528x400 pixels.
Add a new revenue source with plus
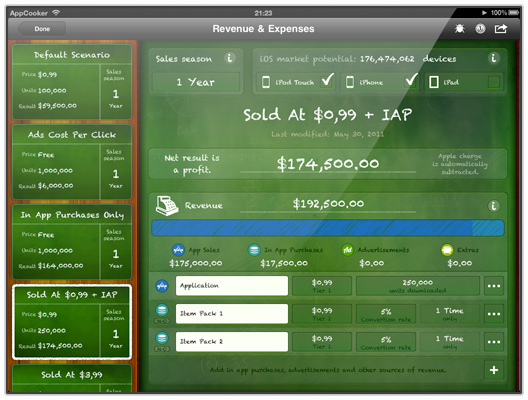click(x=494, y=370)
